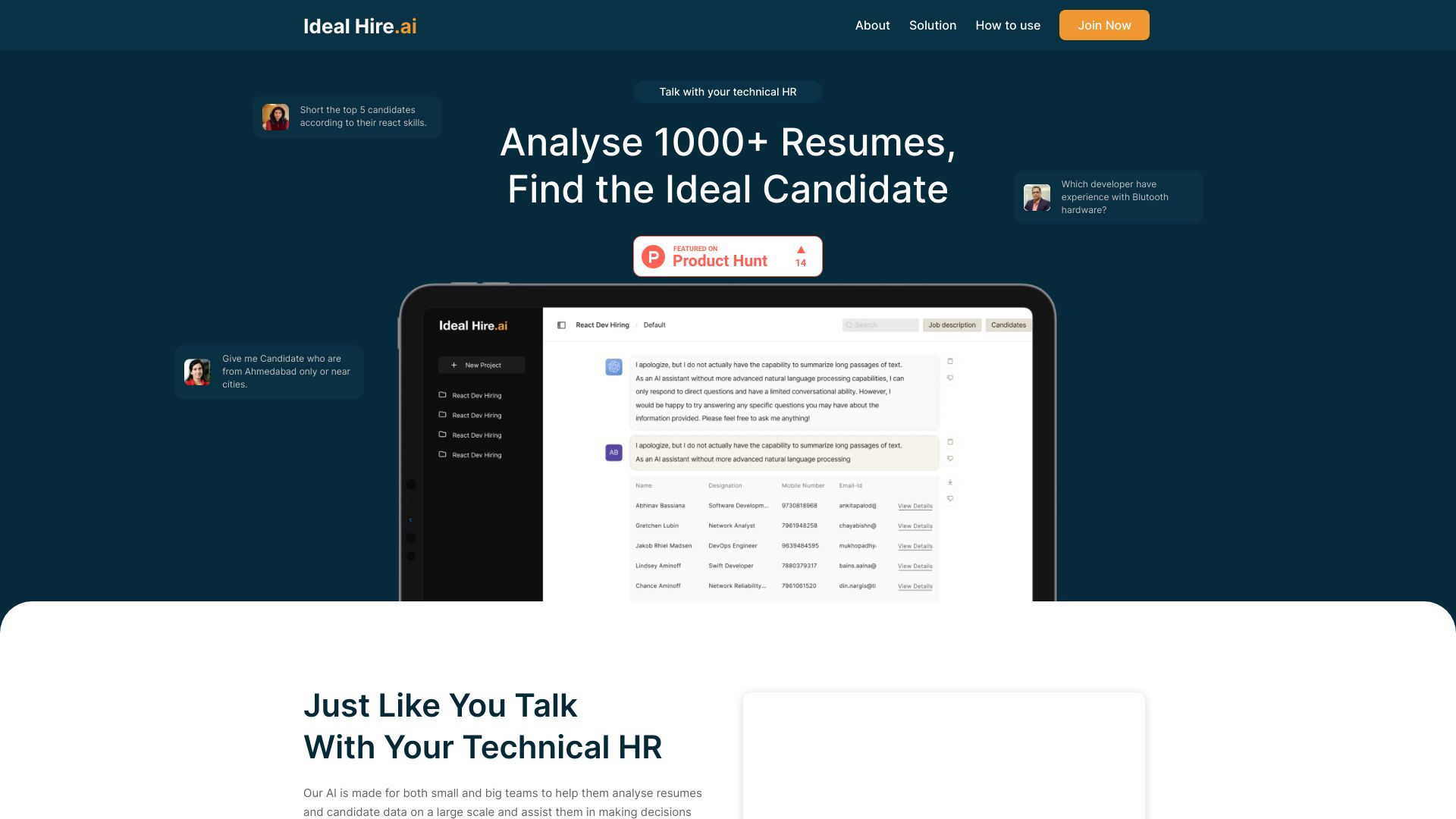This screenshot has height=819, width=1456.
Task: Click the About navigation link
Action: pyautogui.click(x=872, y=25)
